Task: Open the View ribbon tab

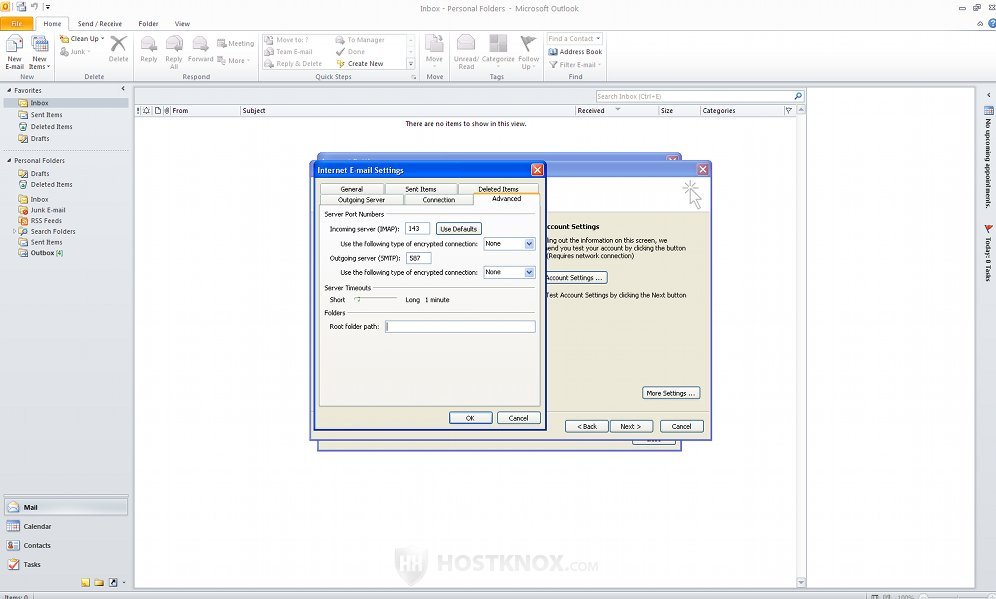Action: [182, 24]
